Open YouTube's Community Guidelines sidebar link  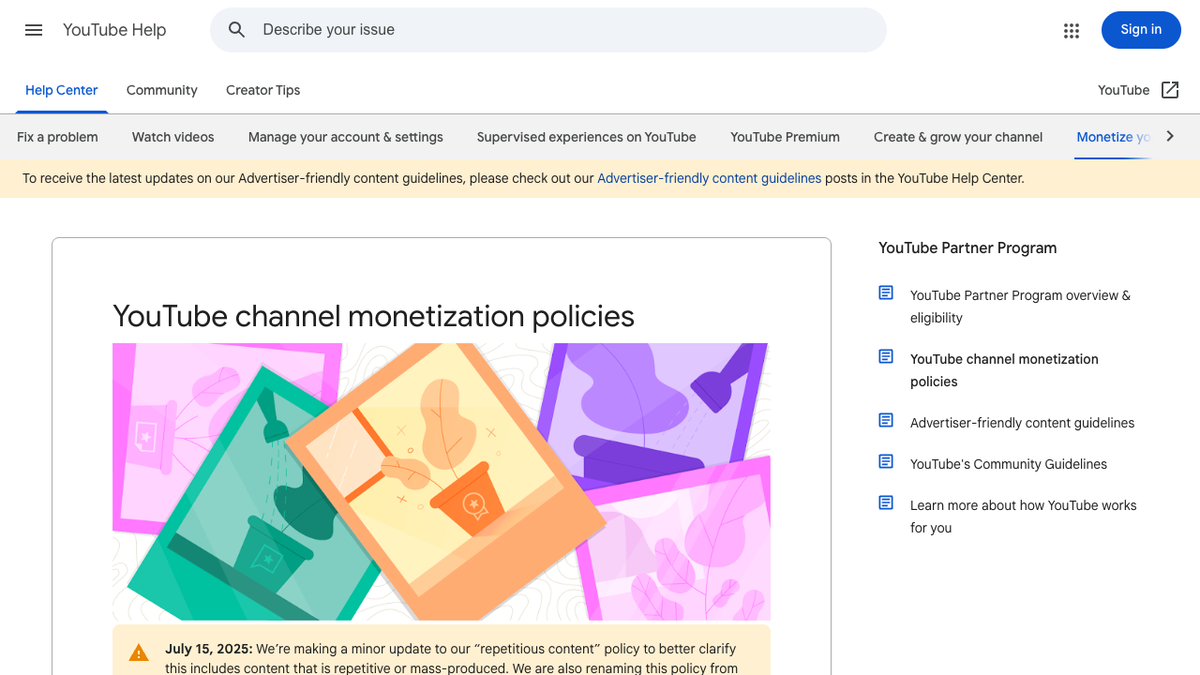click(x=1008, y=464)
